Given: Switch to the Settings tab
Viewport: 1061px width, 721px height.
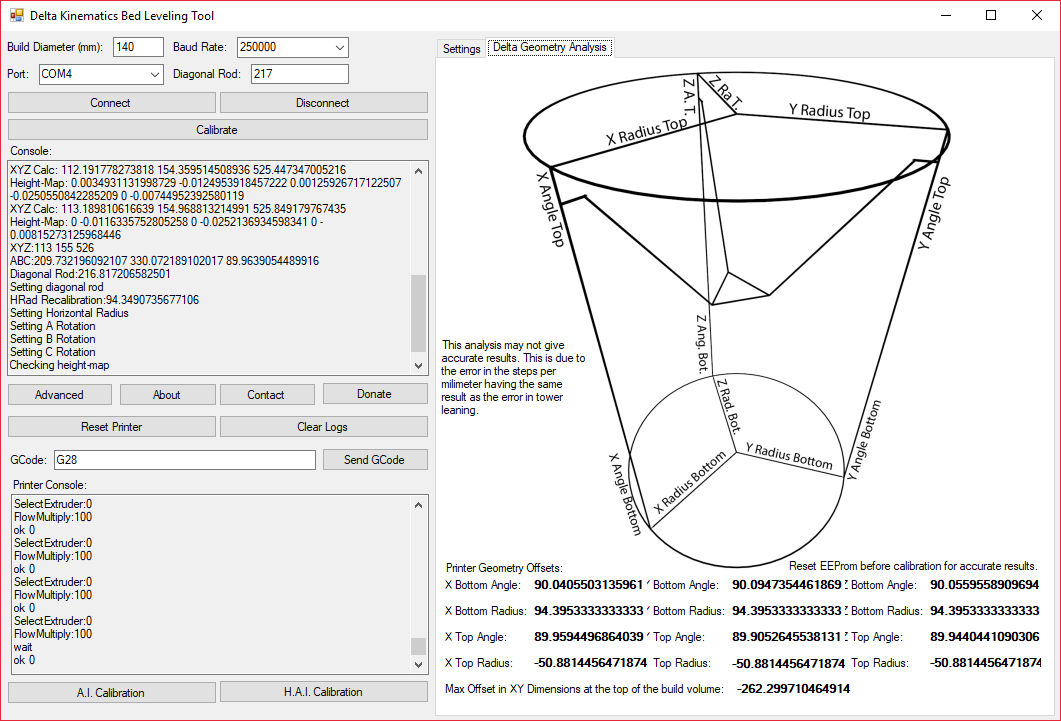Looking at the screenshot, I should (461, 49).
